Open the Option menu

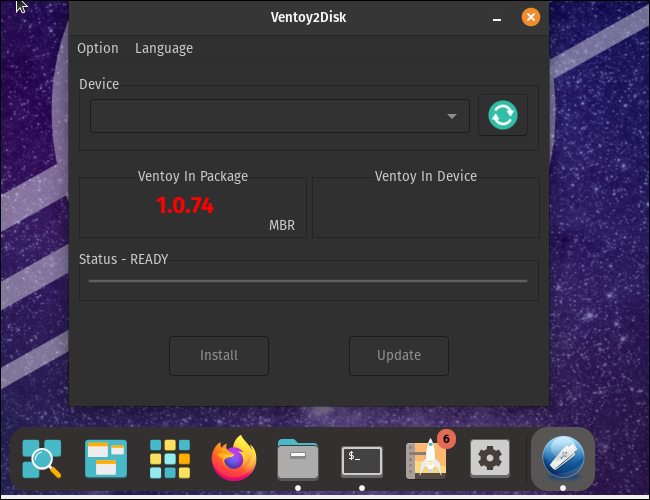(x=98, y=48)
